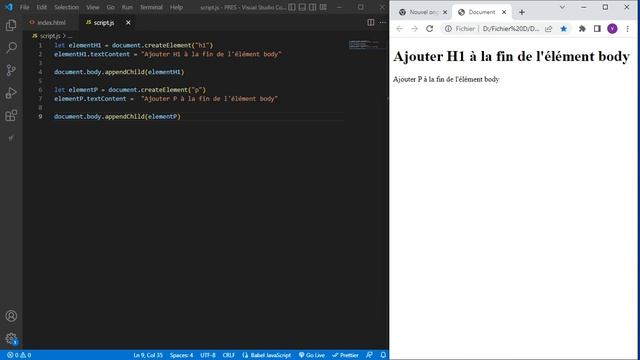
Task: Open the Extensions view
Action: coord(11,116)
